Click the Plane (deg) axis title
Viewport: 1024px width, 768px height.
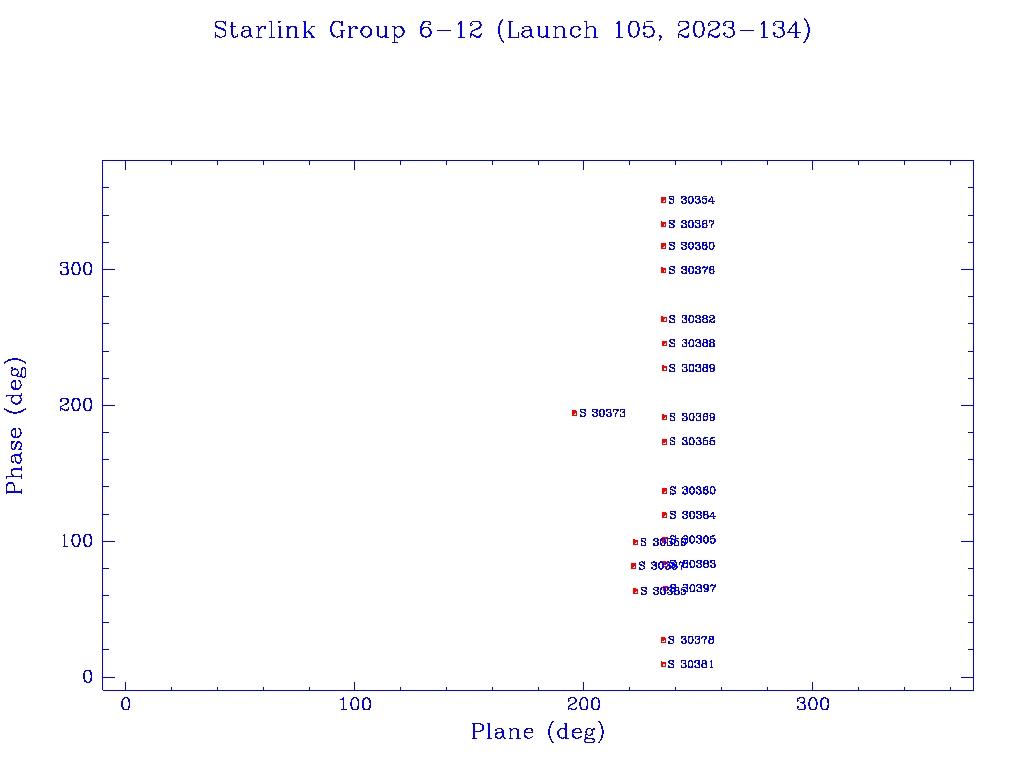537,731
